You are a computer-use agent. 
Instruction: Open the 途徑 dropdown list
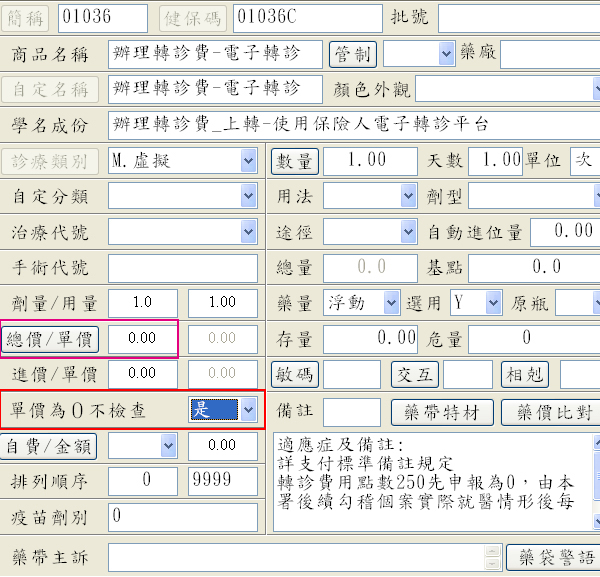click(408, 231)
